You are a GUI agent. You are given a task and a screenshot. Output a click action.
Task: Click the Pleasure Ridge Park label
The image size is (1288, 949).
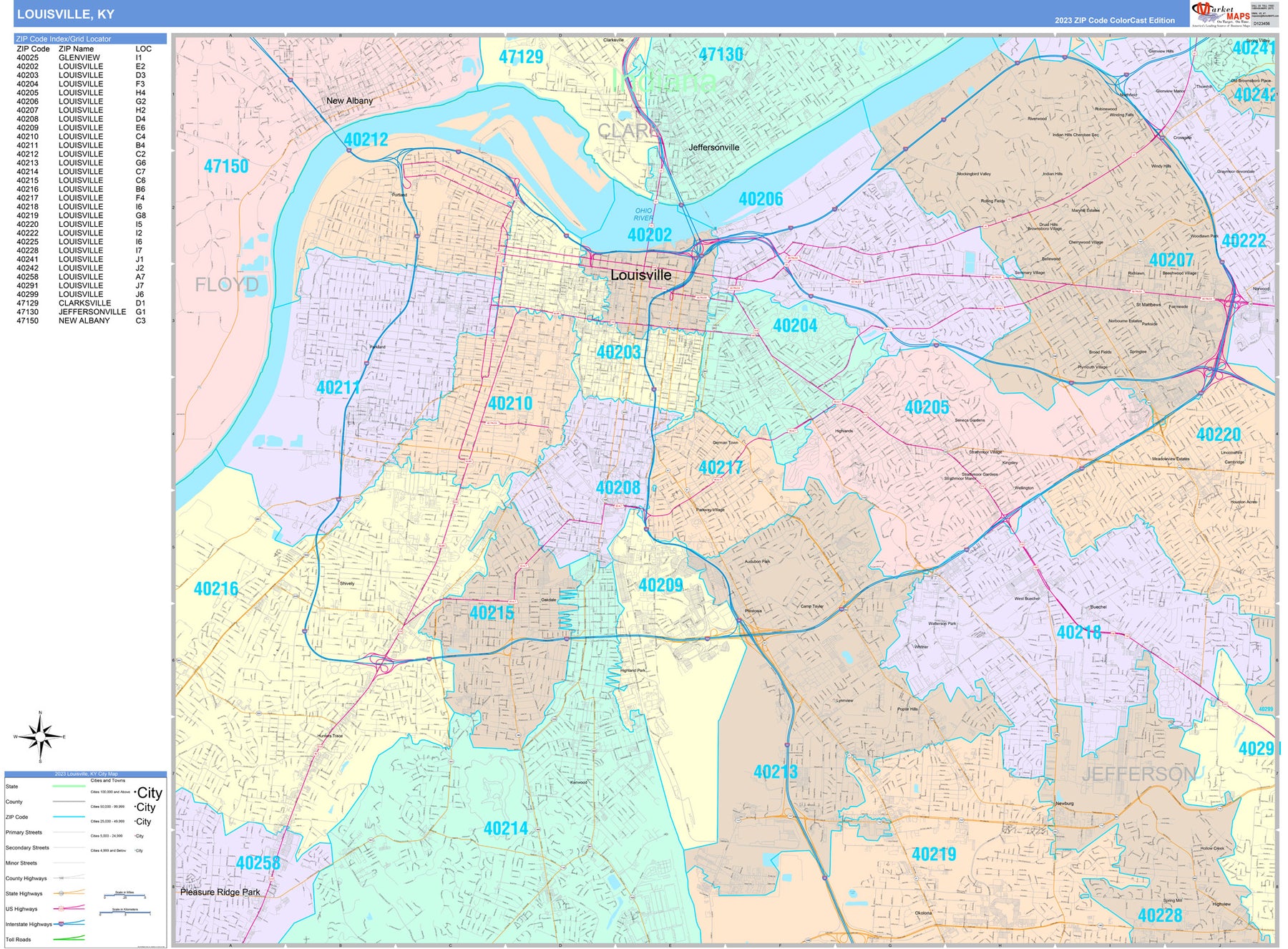[x=220, y=892]
